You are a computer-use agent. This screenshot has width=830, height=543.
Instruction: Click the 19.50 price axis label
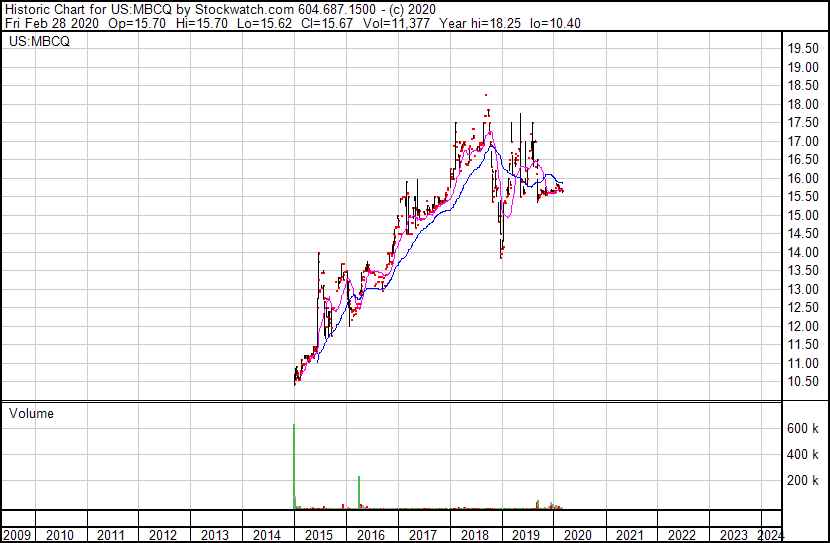(803, 49)
